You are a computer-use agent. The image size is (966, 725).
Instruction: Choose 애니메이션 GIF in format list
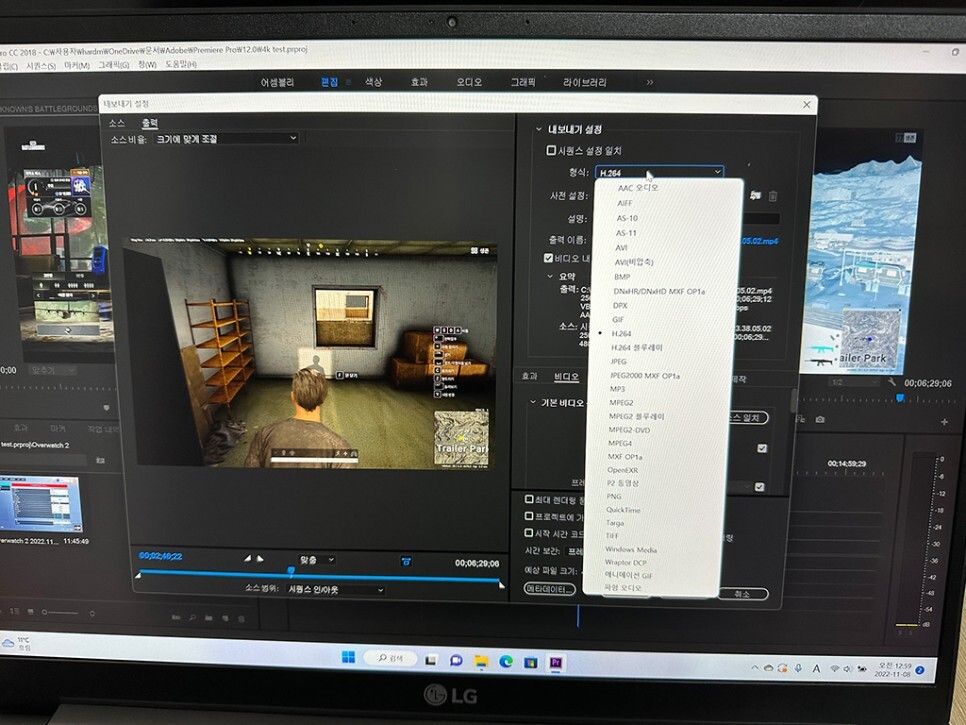(x=628, y=575)
